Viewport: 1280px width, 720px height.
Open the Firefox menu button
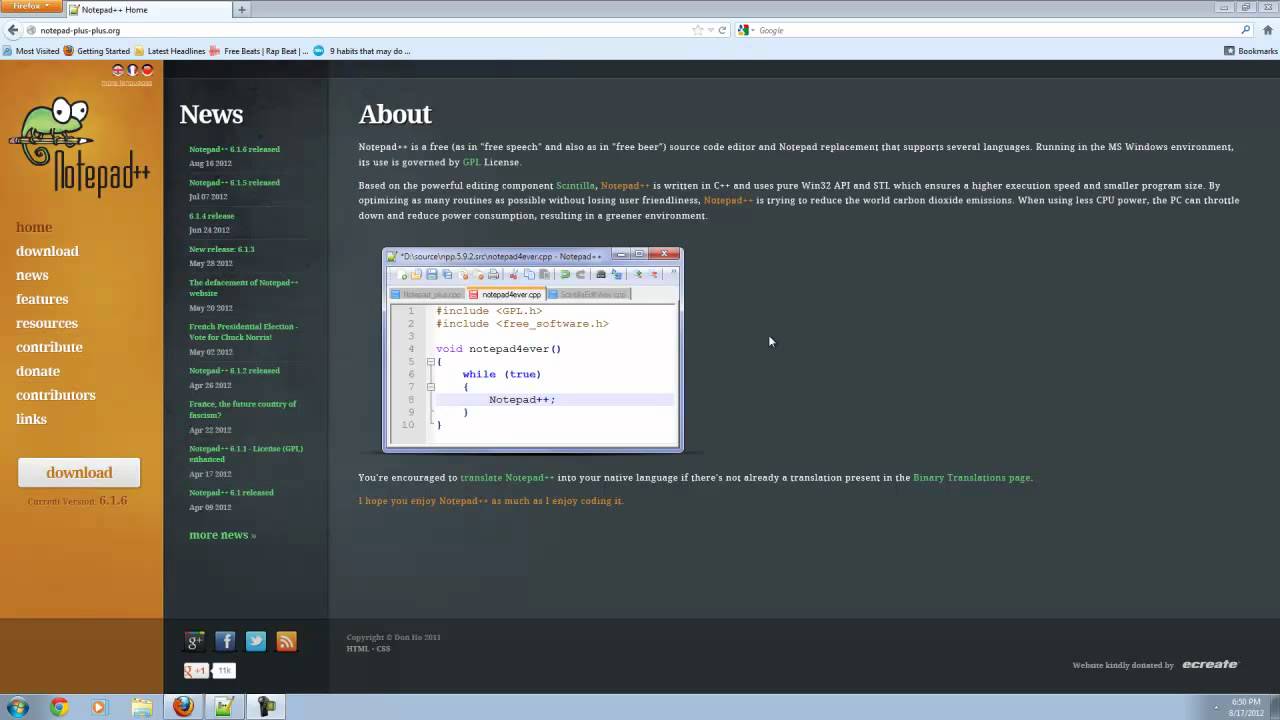coord(31,7)
